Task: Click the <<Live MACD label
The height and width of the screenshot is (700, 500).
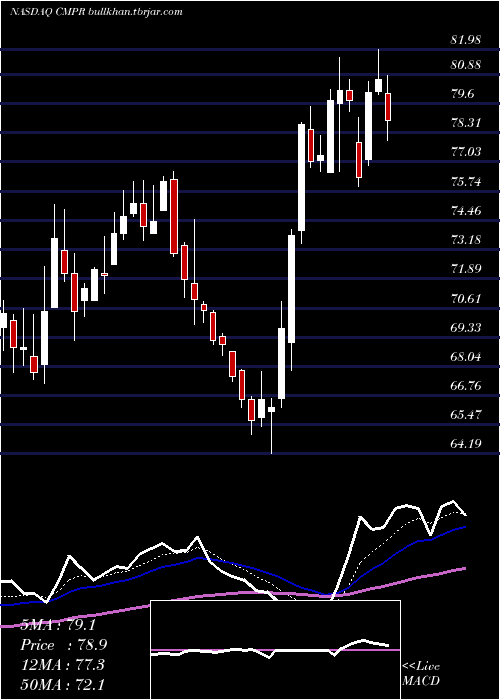Action: [x=421, y=673]
